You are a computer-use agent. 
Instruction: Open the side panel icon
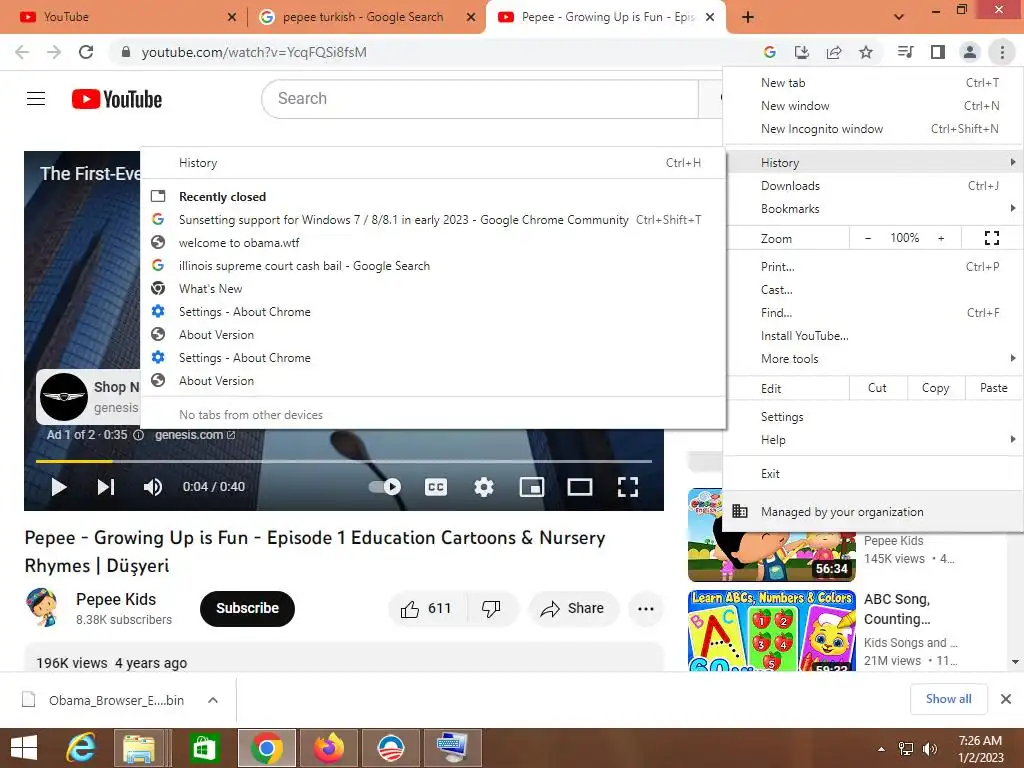pos(938,52)
